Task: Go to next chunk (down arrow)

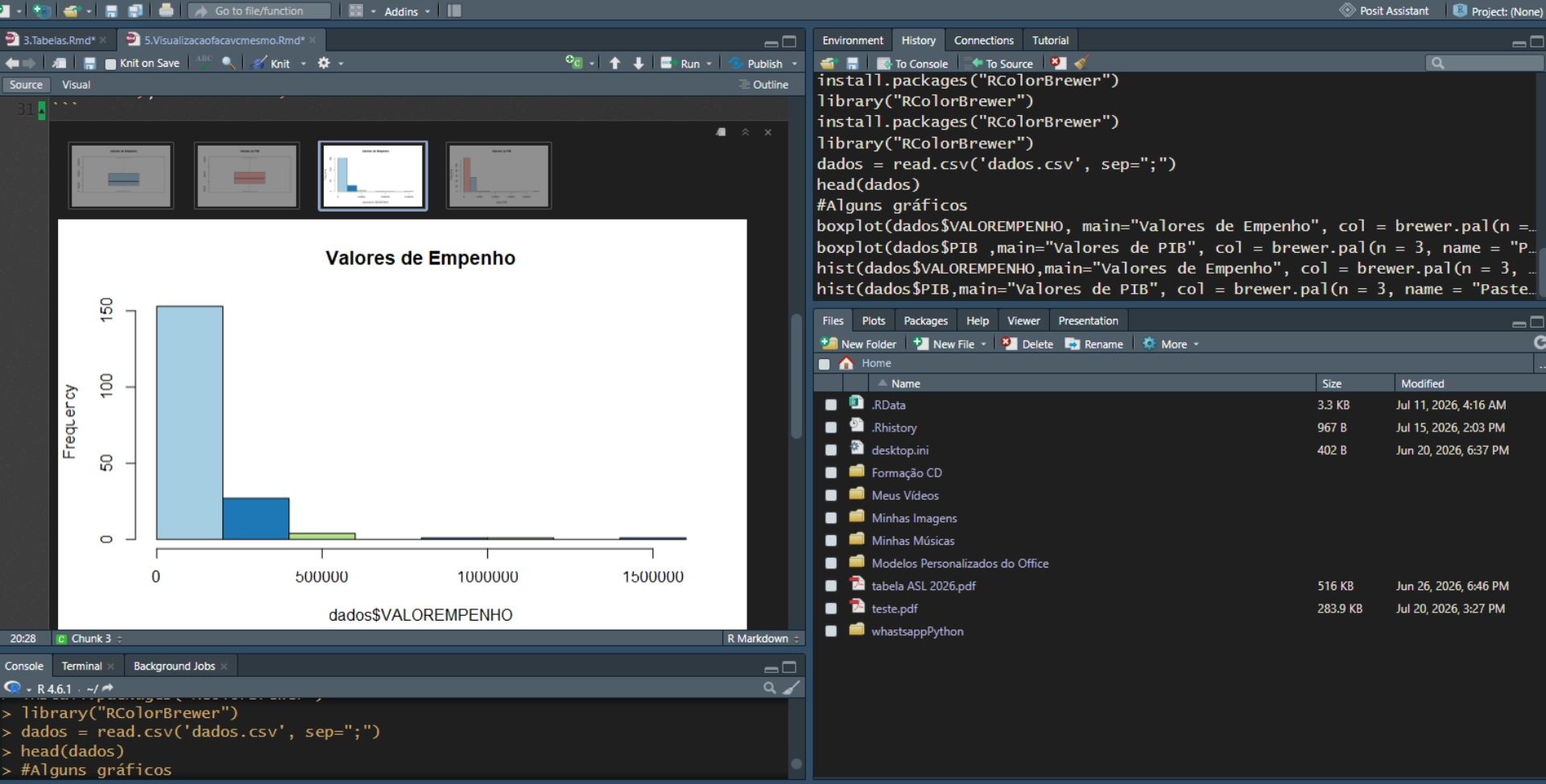Action: tap(639, 63)
